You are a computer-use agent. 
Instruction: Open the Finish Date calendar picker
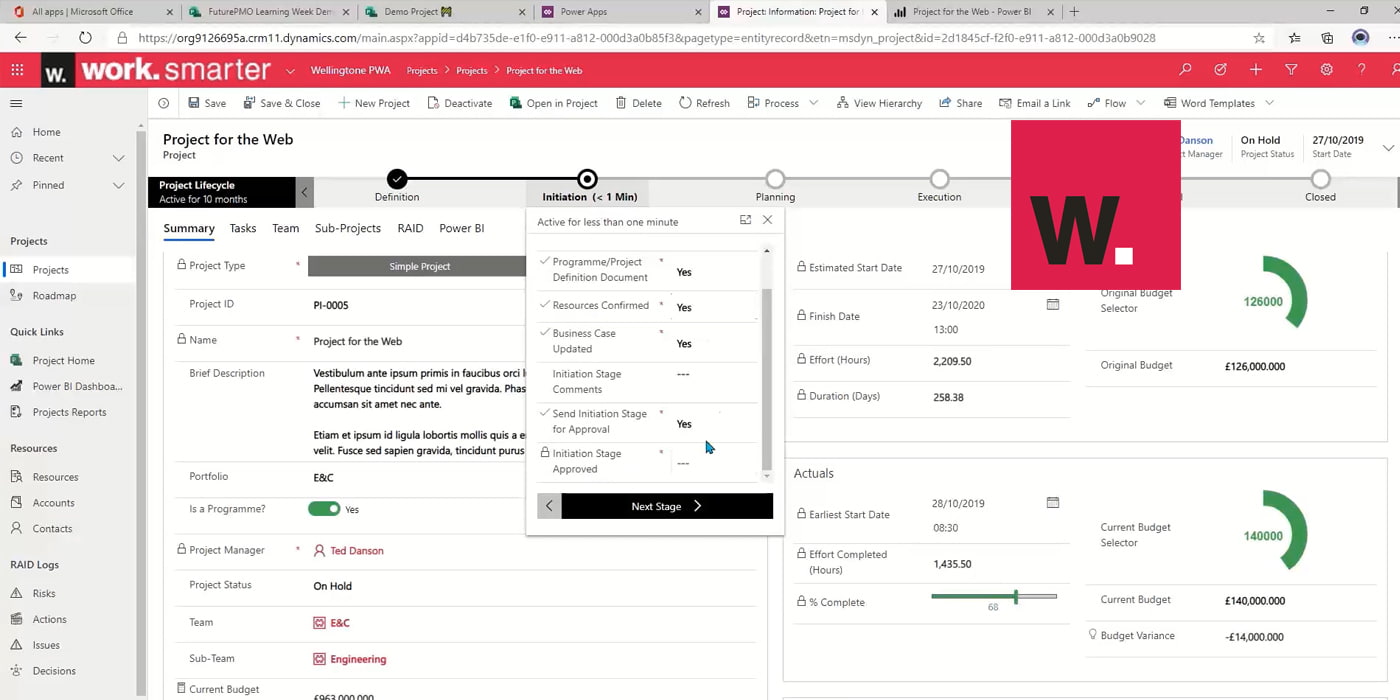pyautogui.click(x=1053, y=304)
